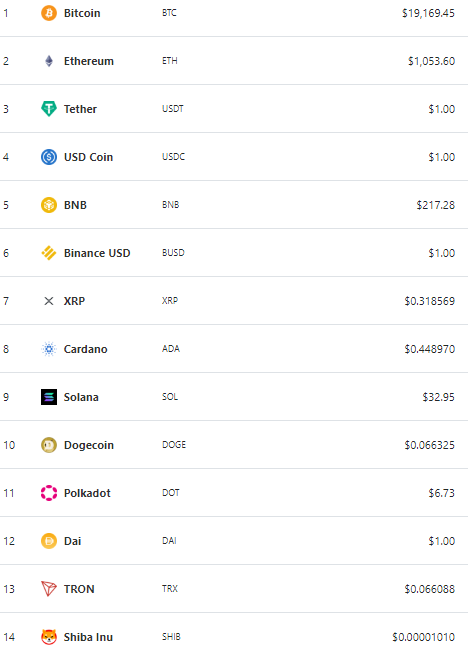Click the Bitcoin price $19,169.45
Image resolution: width=468 pixels, height=650 pixels.
click(x=428, y=13)
